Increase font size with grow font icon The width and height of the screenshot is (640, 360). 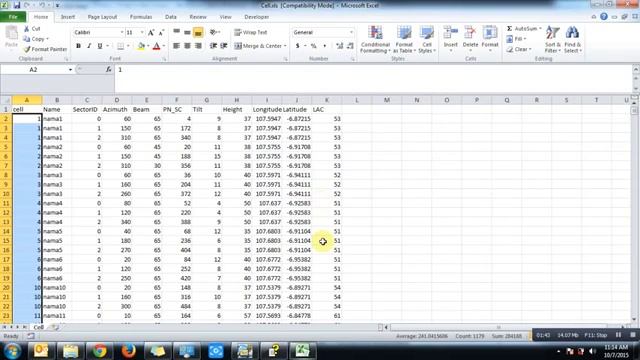tap(151, 32)
